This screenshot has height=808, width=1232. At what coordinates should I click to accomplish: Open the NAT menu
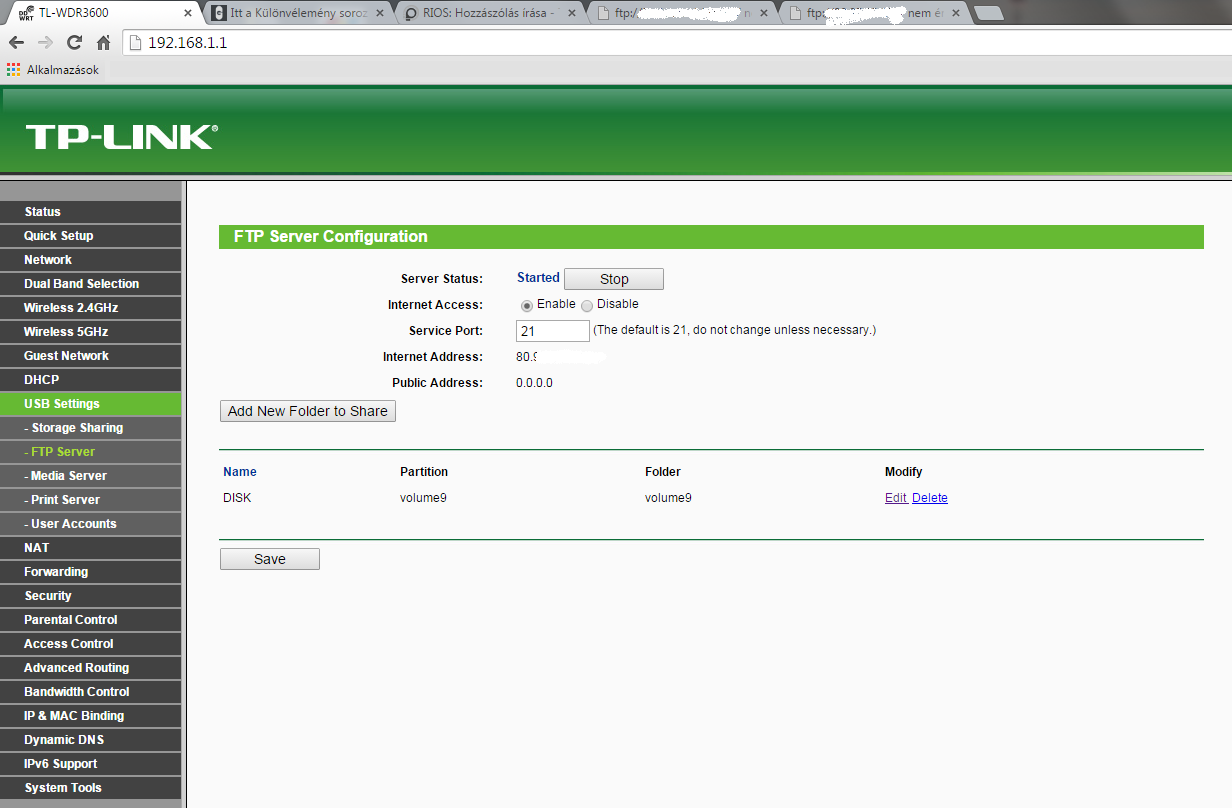pos(91,548)
